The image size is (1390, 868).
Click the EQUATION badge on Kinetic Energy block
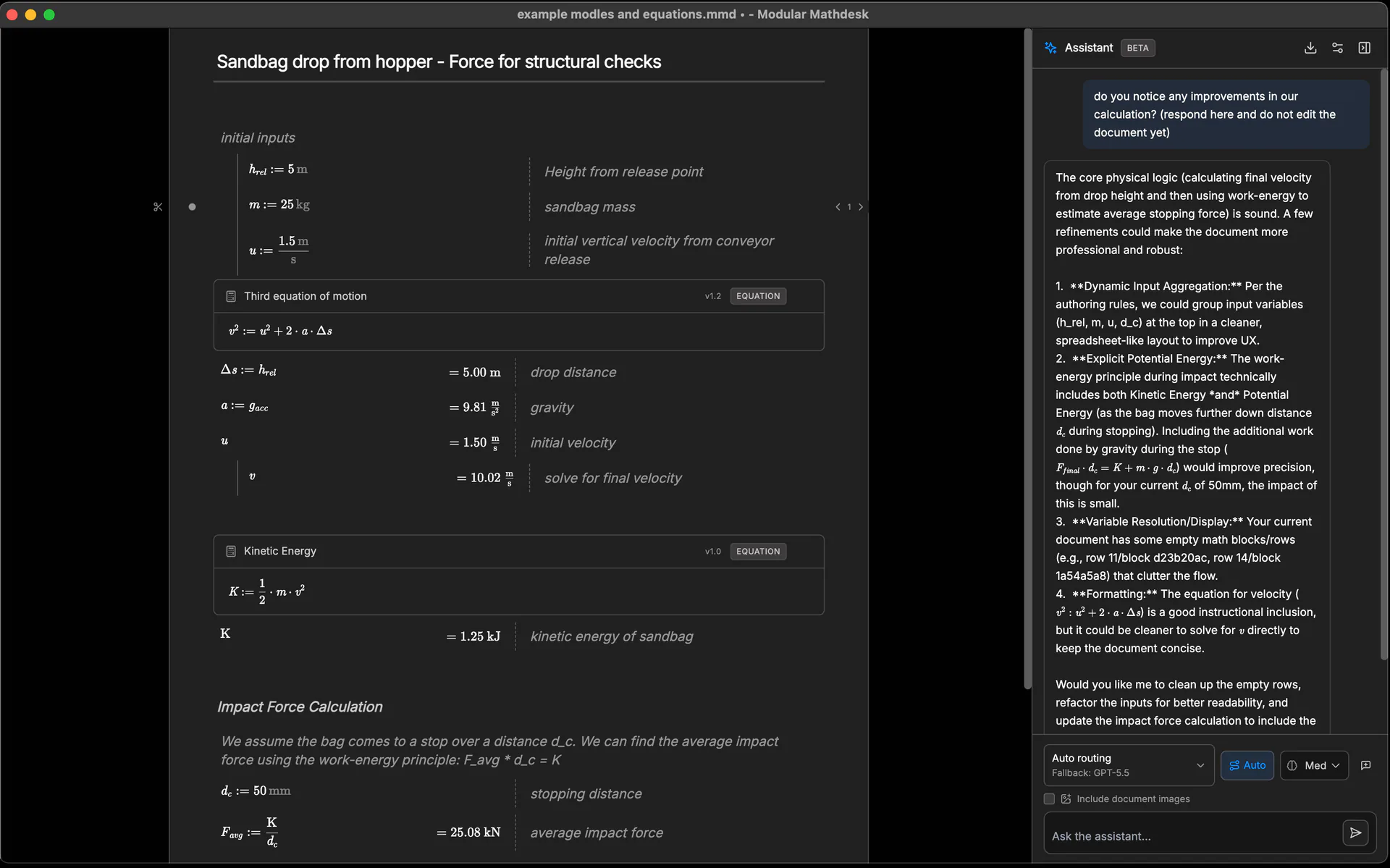click(758, 552)
